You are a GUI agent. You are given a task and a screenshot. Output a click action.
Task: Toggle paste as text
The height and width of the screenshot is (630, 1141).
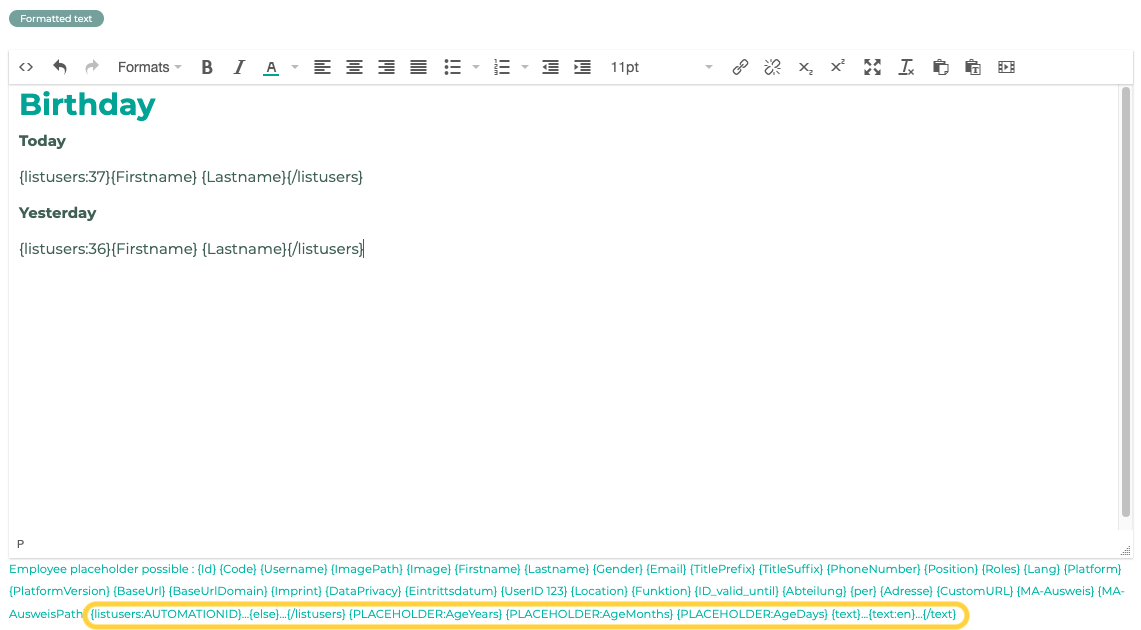pos(973,67)
